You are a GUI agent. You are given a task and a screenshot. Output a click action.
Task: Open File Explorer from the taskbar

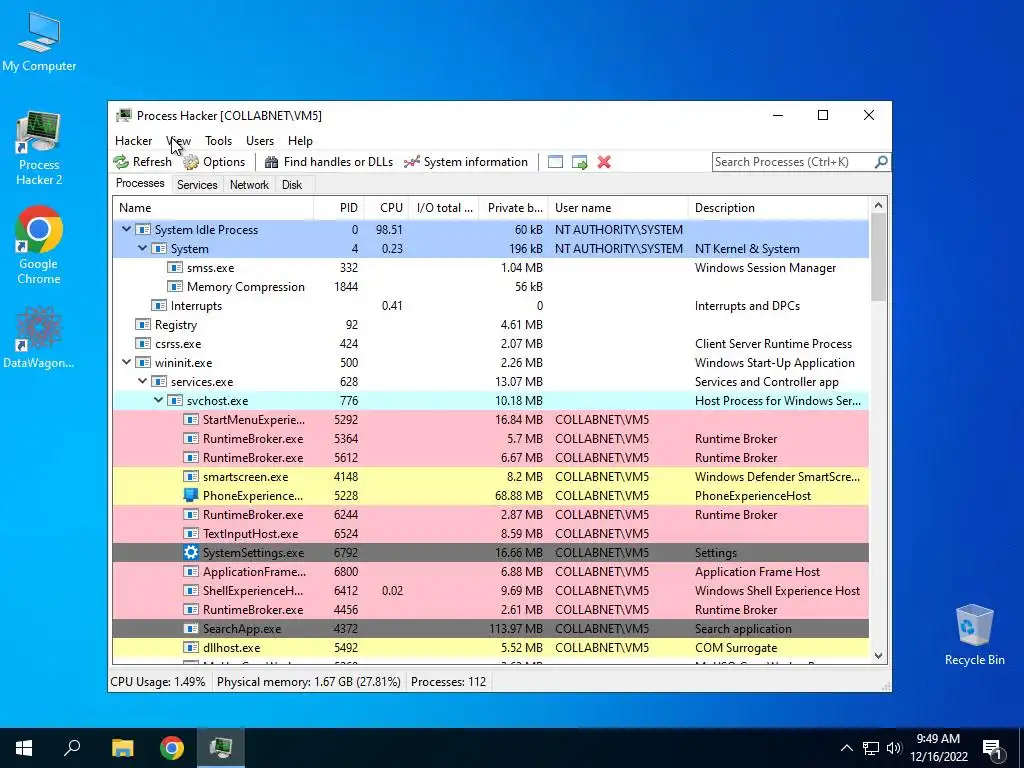[122, 748]
